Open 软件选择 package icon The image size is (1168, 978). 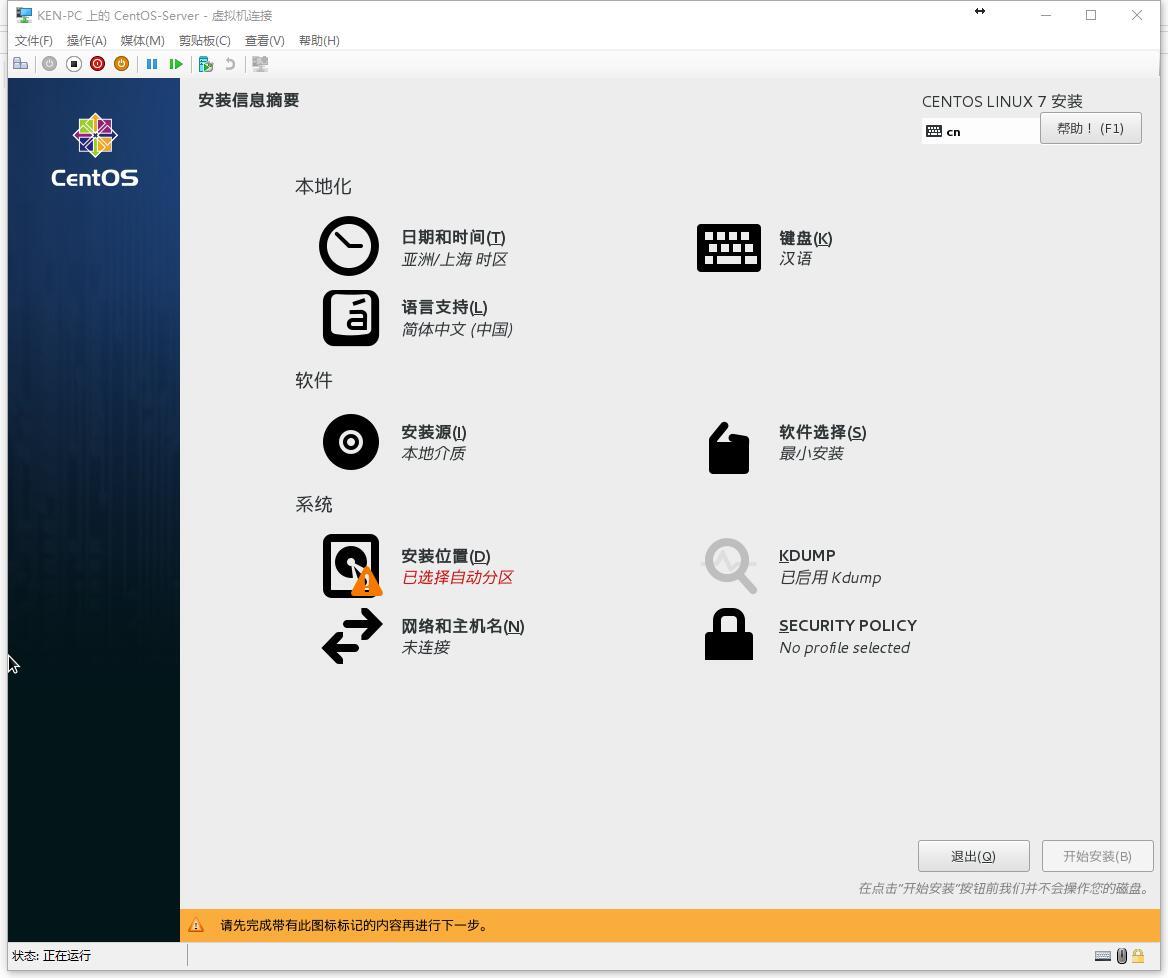(x=729, y=448)
